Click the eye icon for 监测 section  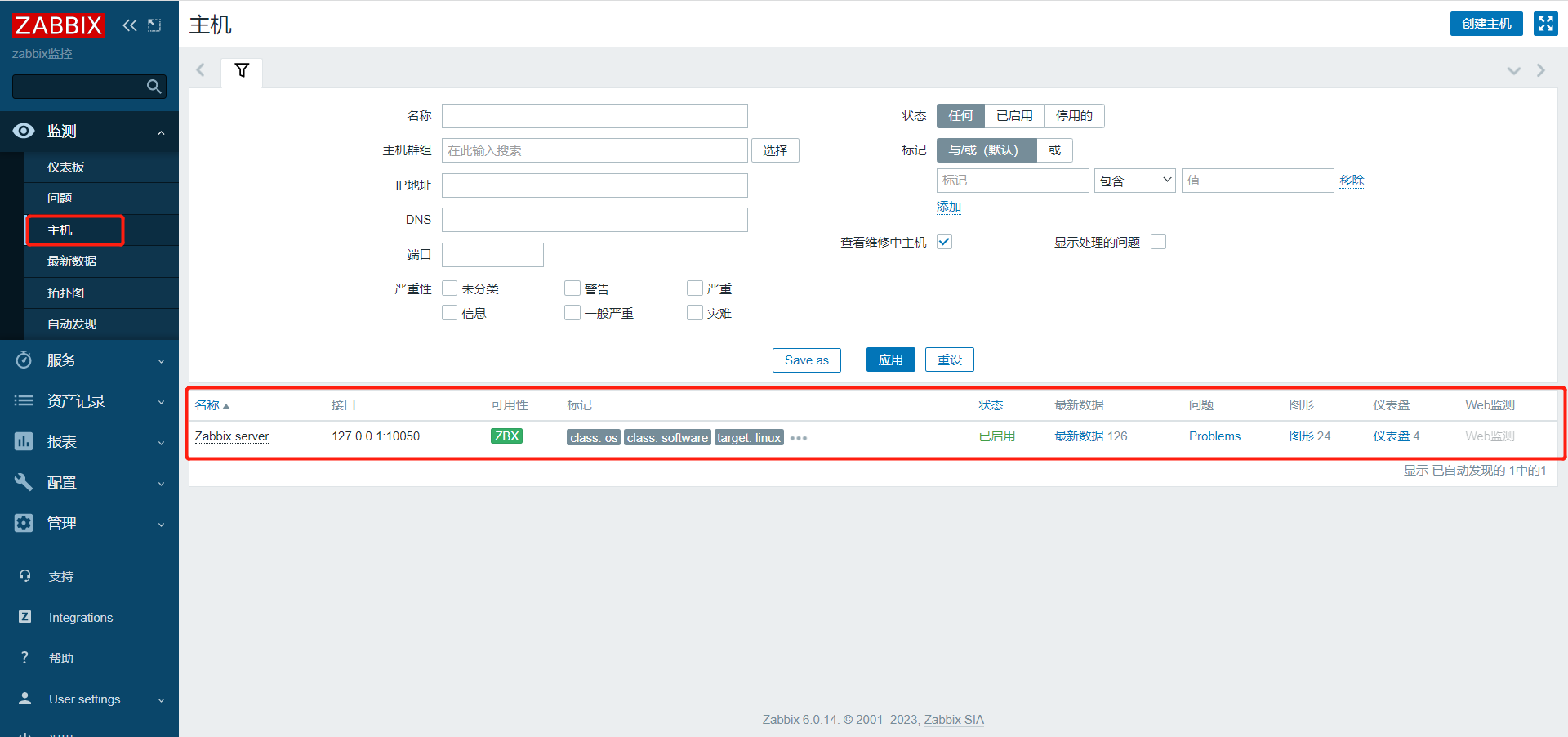24,131
